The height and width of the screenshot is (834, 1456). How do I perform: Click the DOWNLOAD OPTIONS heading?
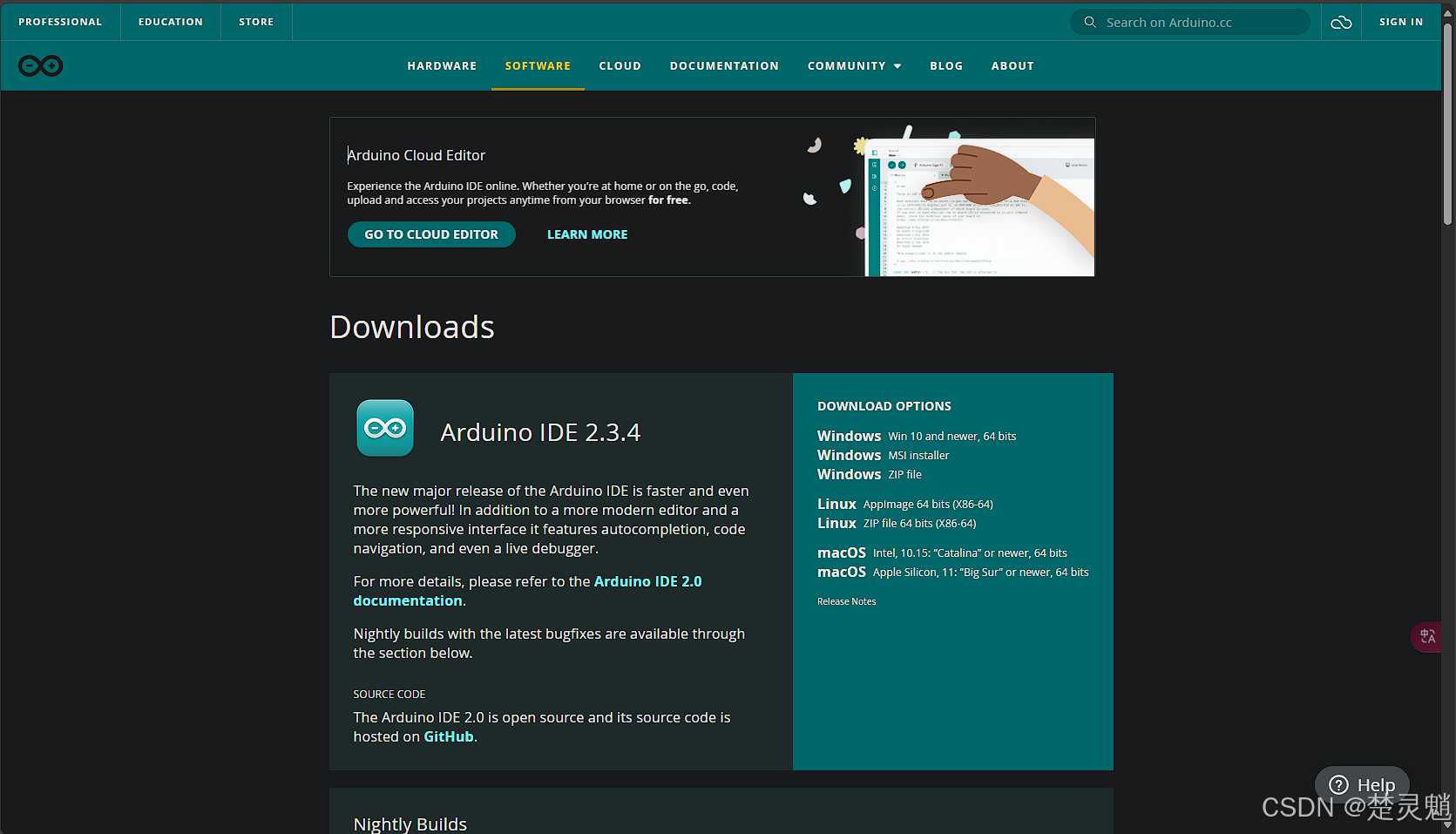pos(884,406)
